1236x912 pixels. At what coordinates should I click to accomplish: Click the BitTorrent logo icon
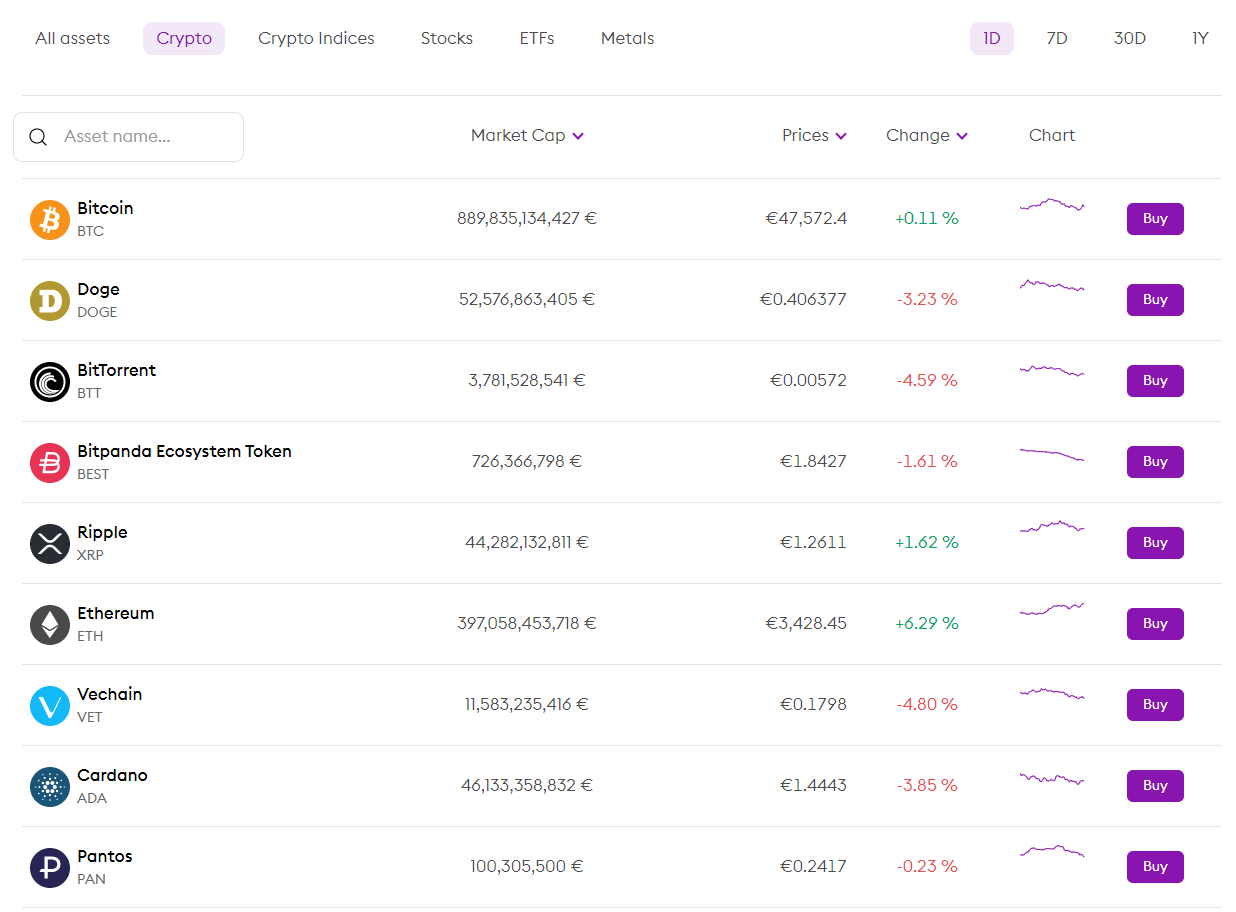(49, 381)
